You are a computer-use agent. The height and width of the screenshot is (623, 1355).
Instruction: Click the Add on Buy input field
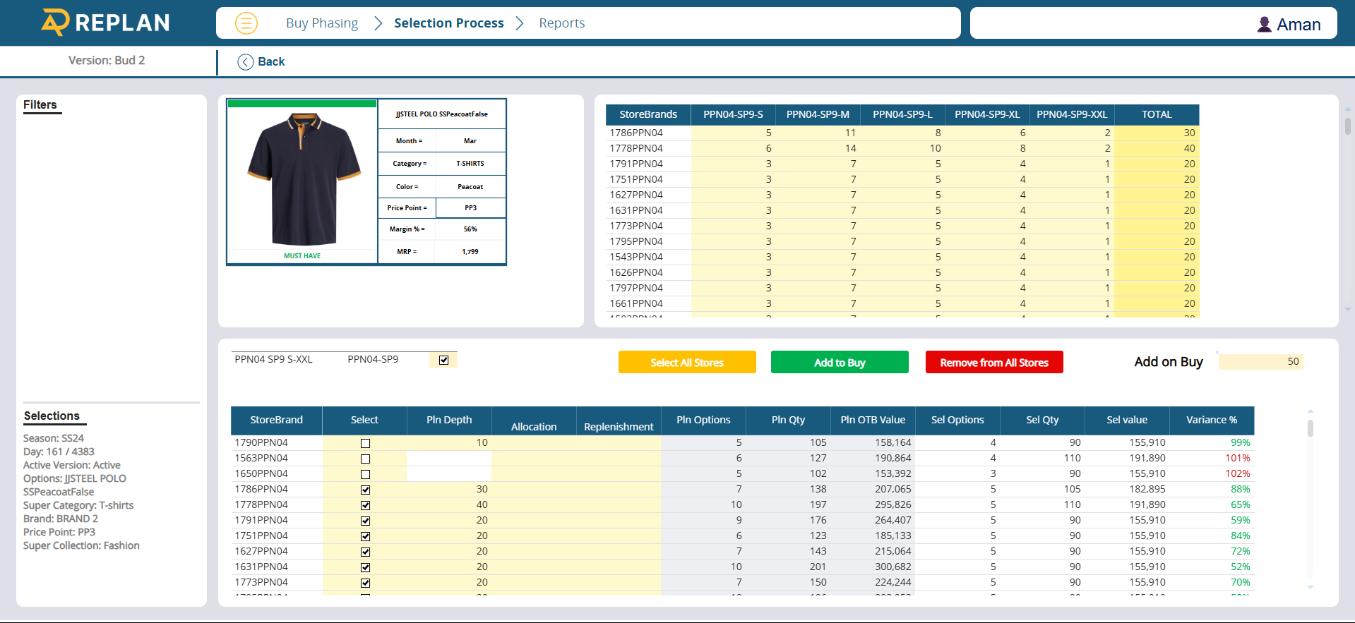click(1260, 362)
